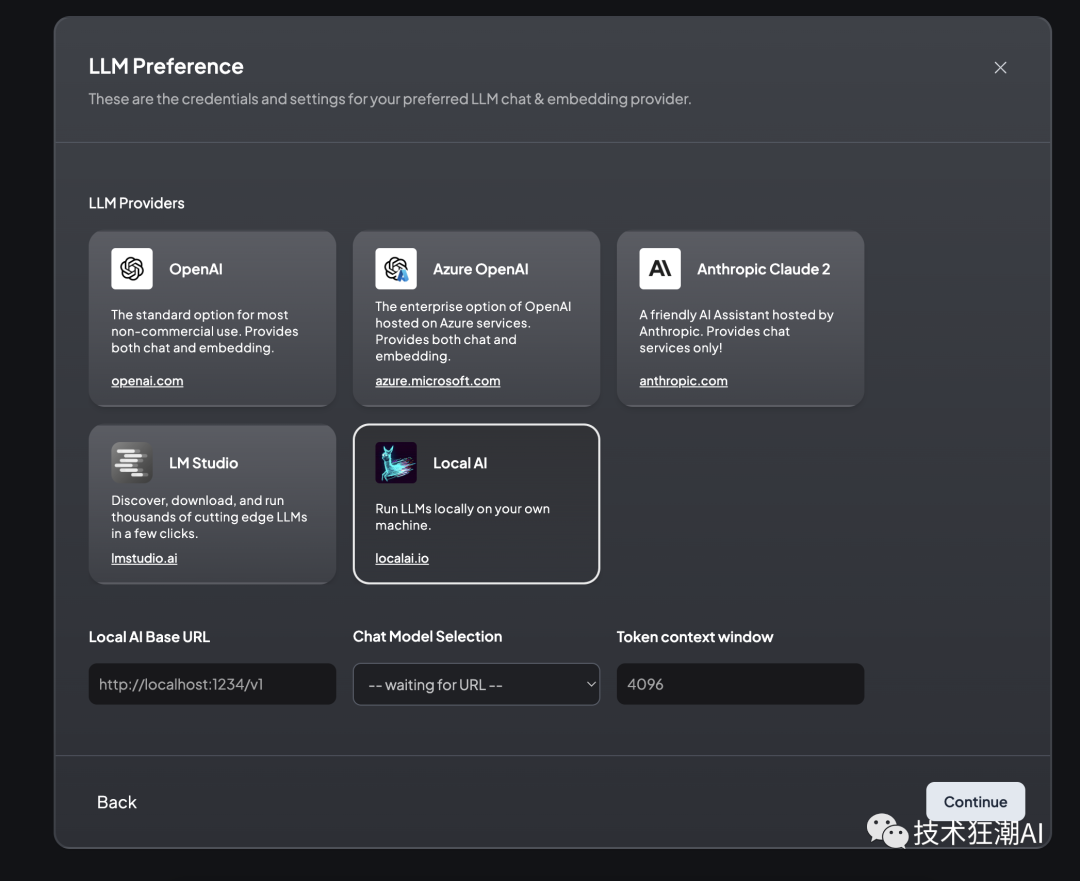Click the Local AI llama icon
Image resolution: width=1080 pixels, height=881 pixels.
(x=396, y=463)
